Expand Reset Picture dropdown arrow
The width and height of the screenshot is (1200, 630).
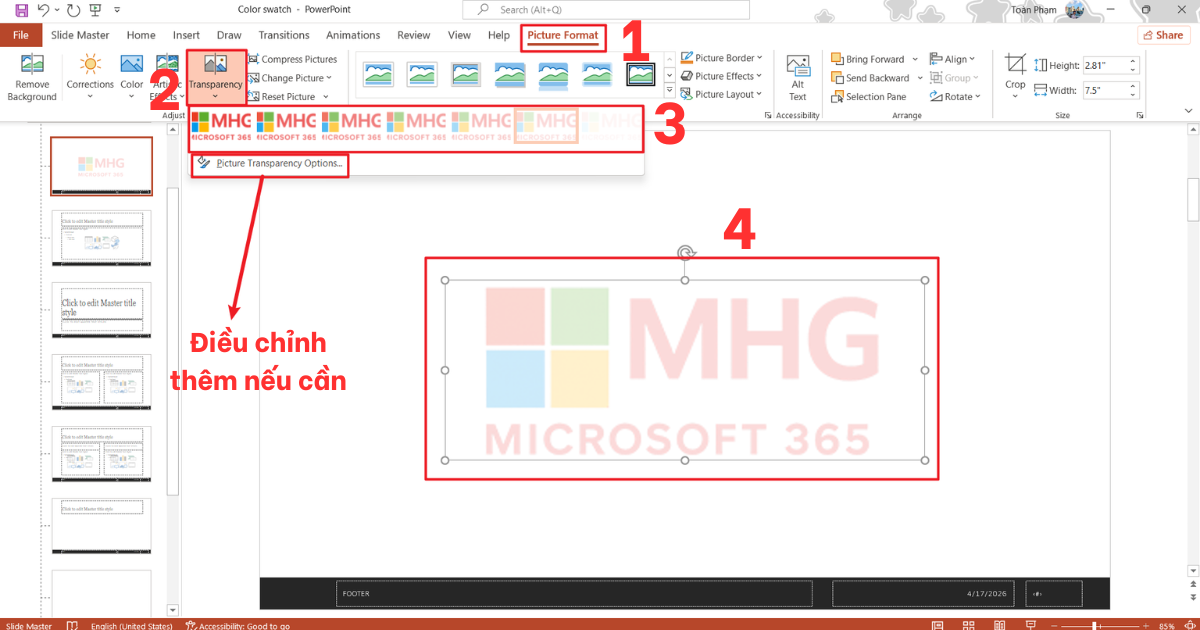point(325,97)
